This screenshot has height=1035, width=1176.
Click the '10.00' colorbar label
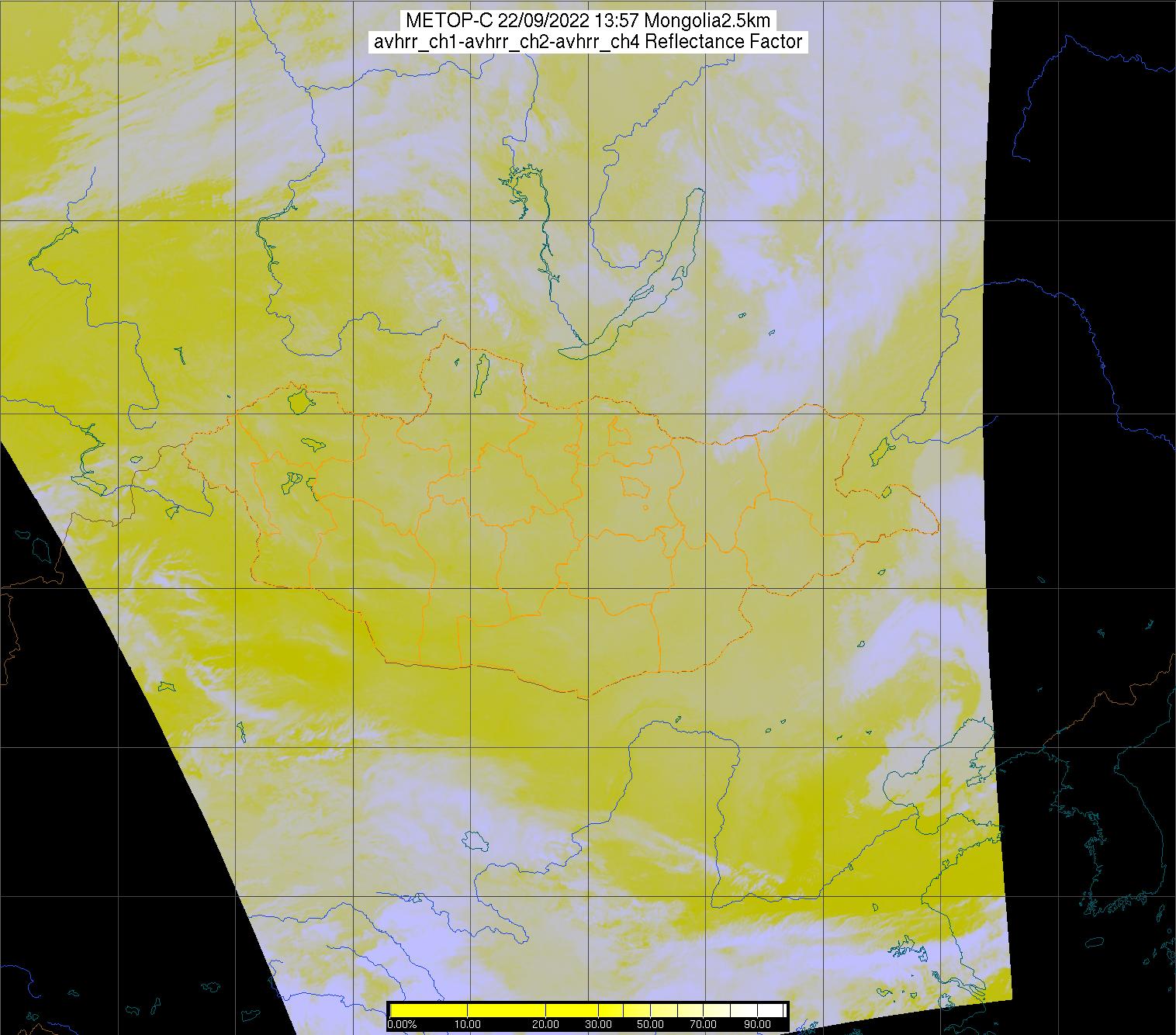click(468, 1024)
